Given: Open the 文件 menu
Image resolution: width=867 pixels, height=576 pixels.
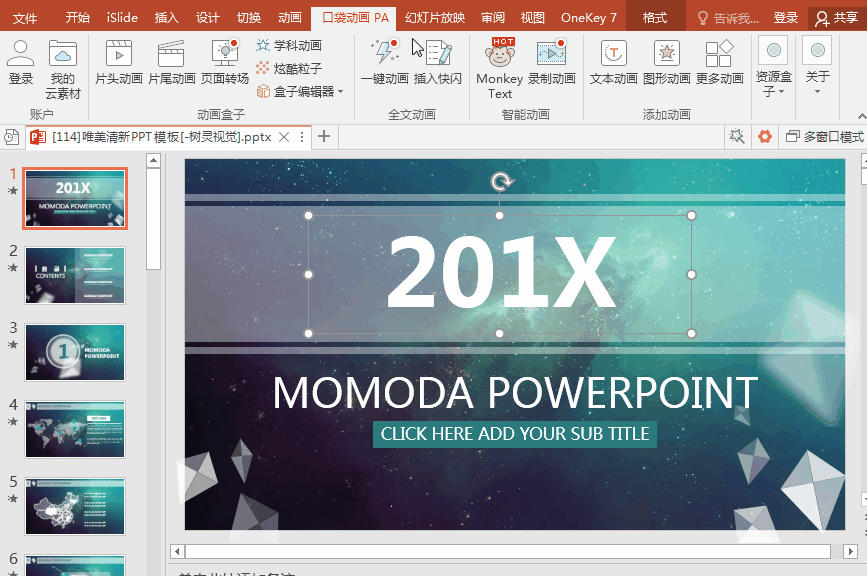Looking at the screenshot, I should coord(25,18).
